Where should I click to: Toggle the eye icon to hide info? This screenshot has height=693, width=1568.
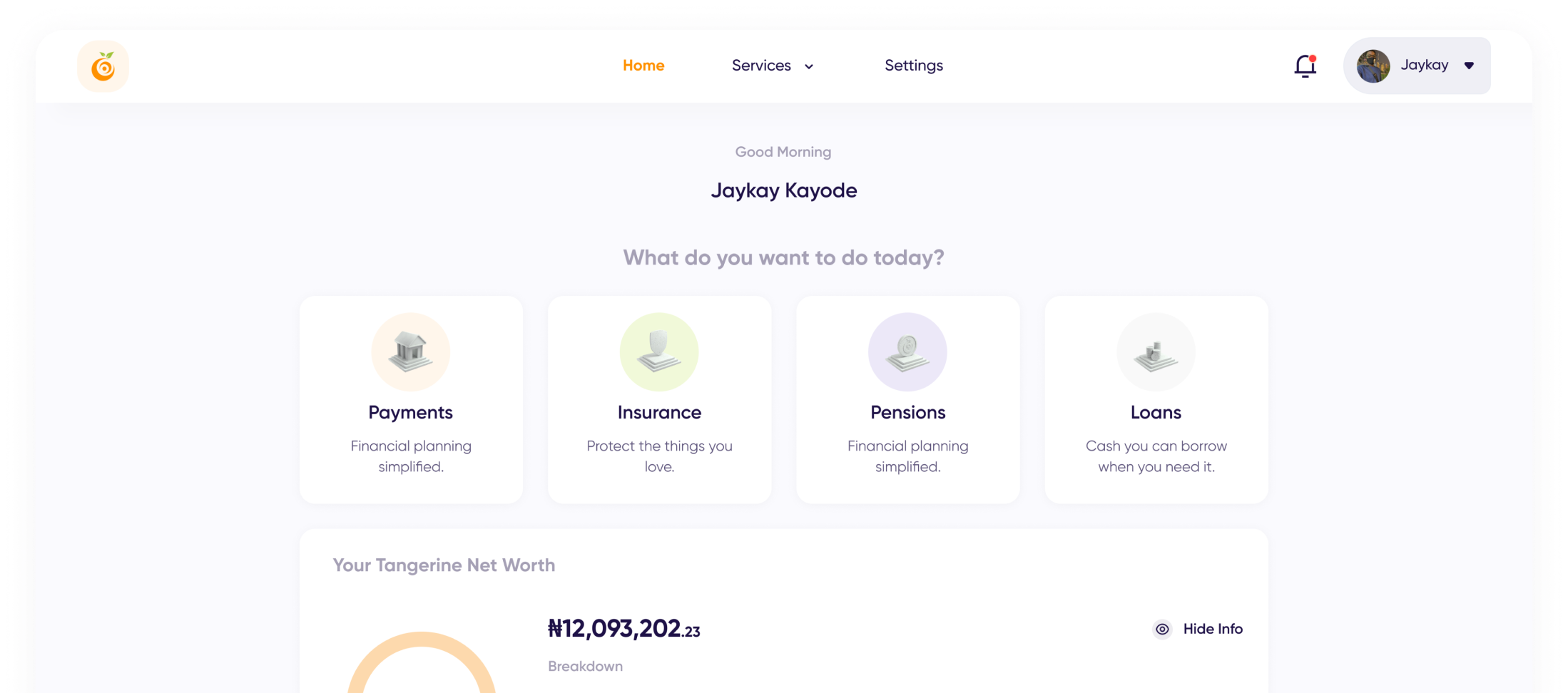(1162, 629)
